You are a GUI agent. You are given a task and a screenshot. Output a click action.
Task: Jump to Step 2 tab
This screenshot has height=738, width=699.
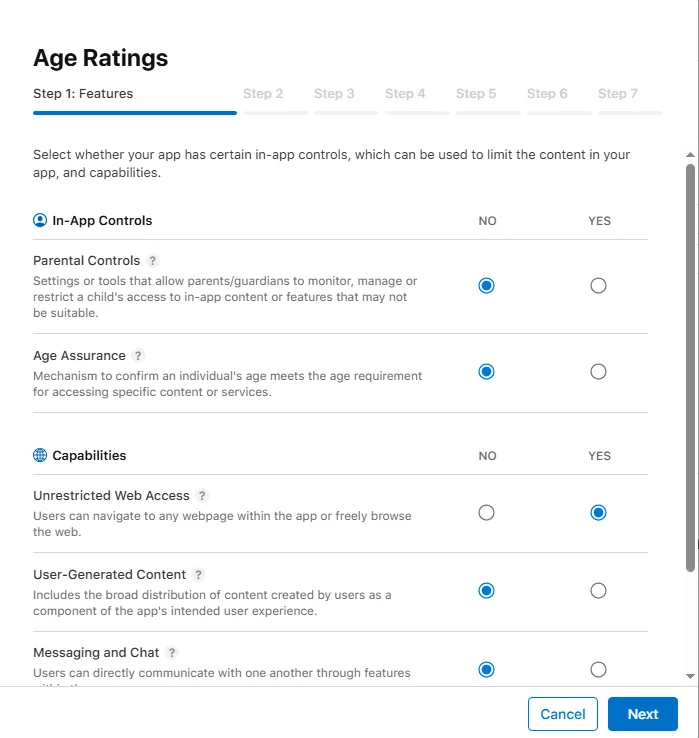coord(263,94)
